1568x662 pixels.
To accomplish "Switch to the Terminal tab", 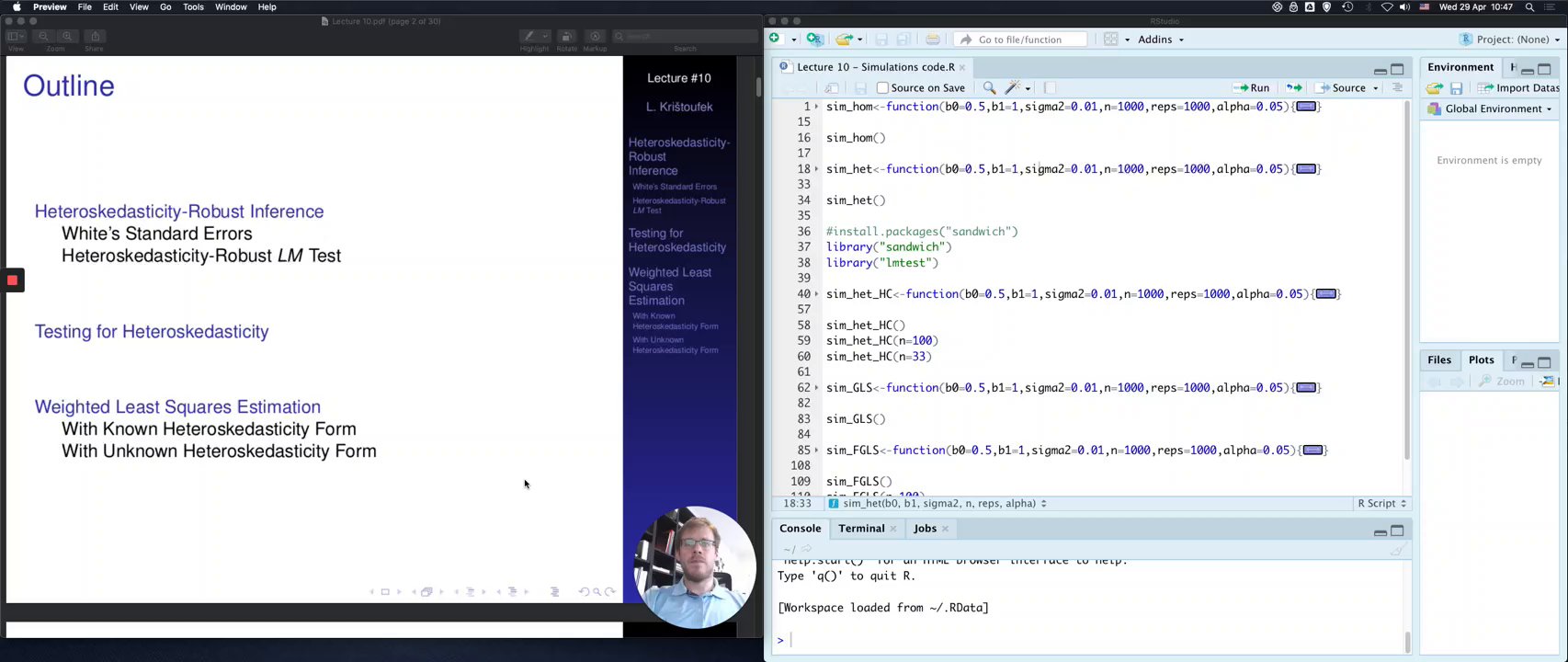I will [x=861, y=529].
